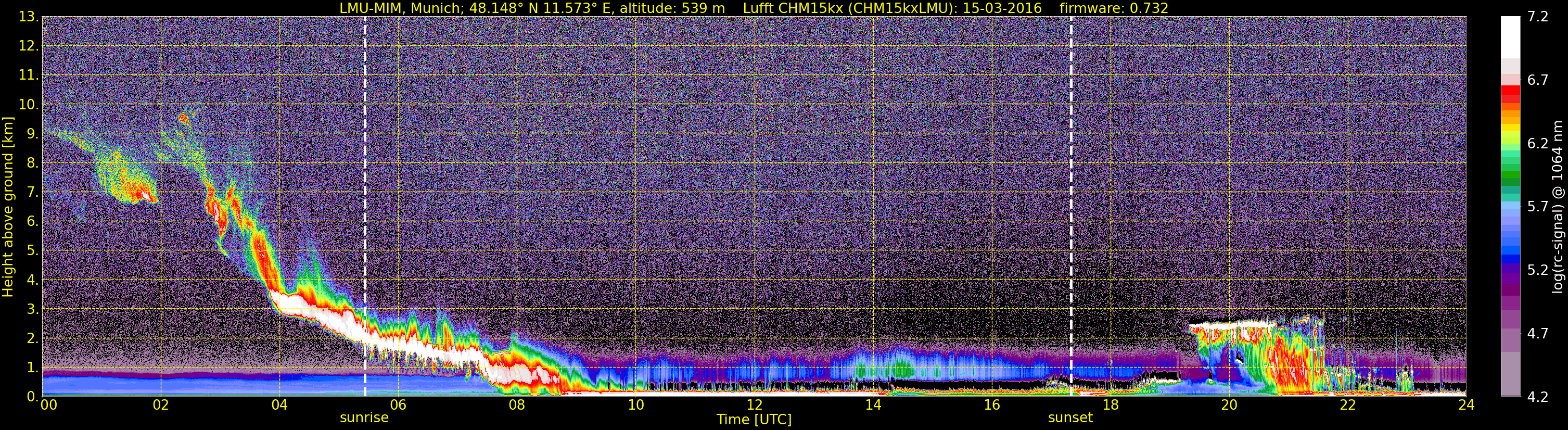Click the height axis tick label 8.
Image resolution: width=1568 pixels, height=430 pixels.
tap(33, 162)
